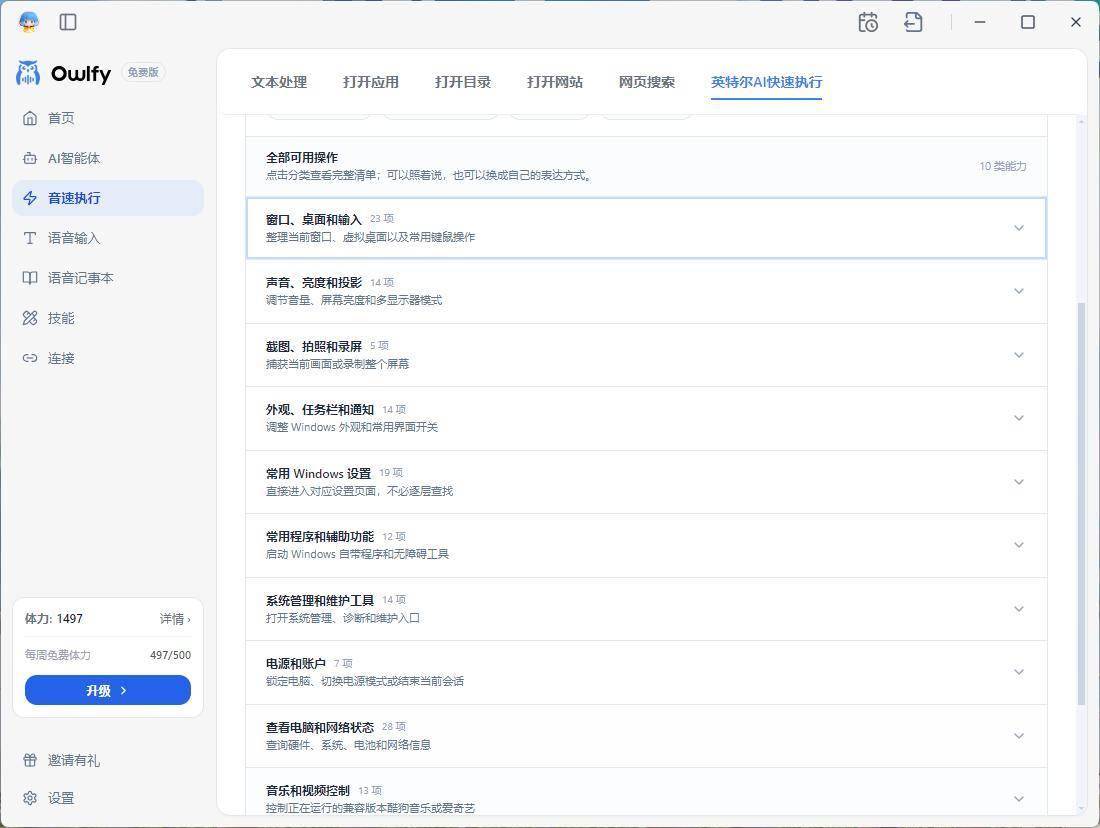
Task: Click the 外观、任务栏和通知 title text
Action: [320, 410]
